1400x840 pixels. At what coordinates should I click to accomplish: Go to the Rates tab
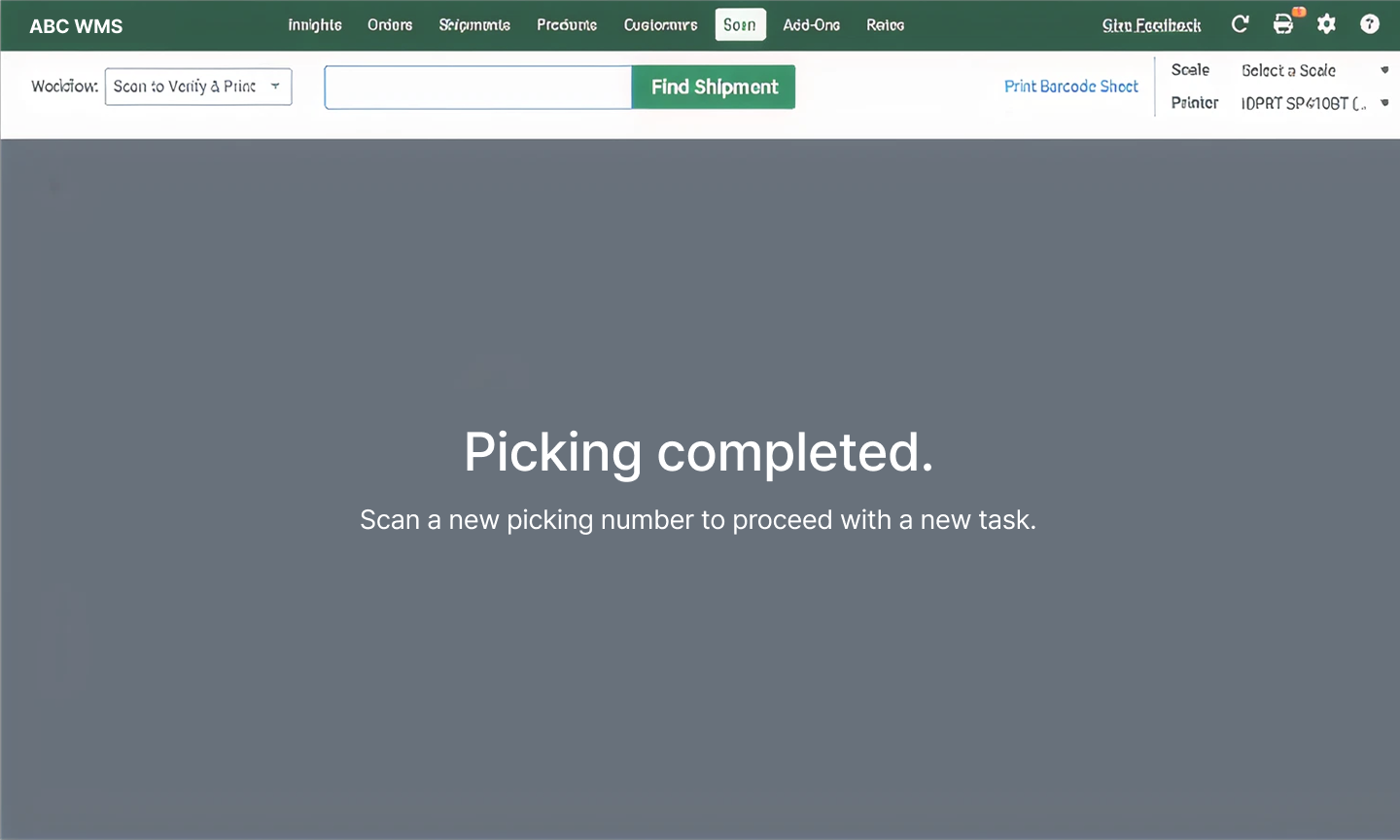point(885,25)
